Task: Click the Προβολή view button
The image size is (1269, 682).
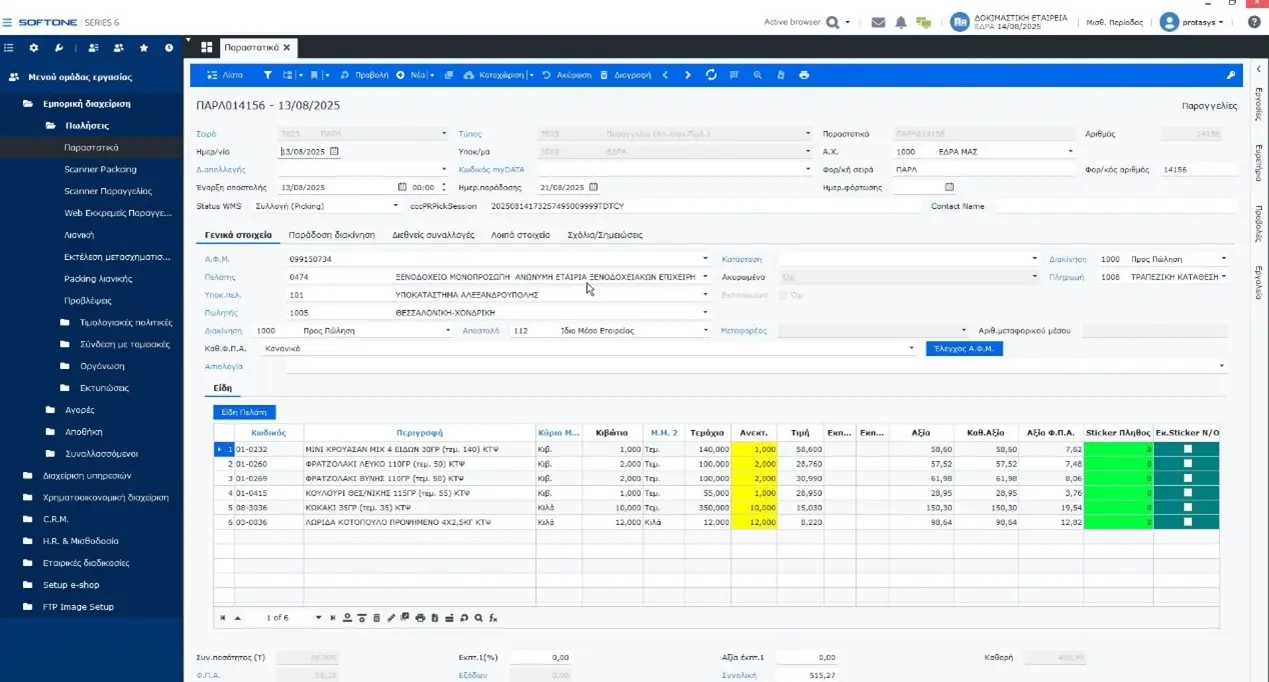Action: [x=364, y=75]
